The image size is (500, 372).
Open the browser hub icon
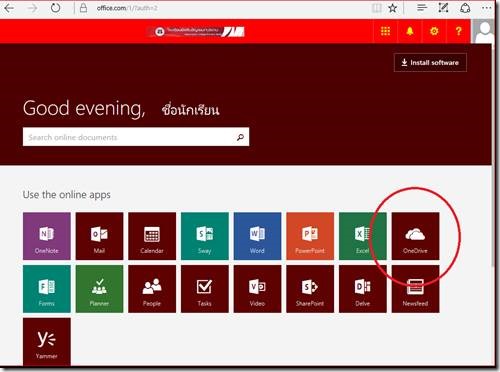click(422, 8)
